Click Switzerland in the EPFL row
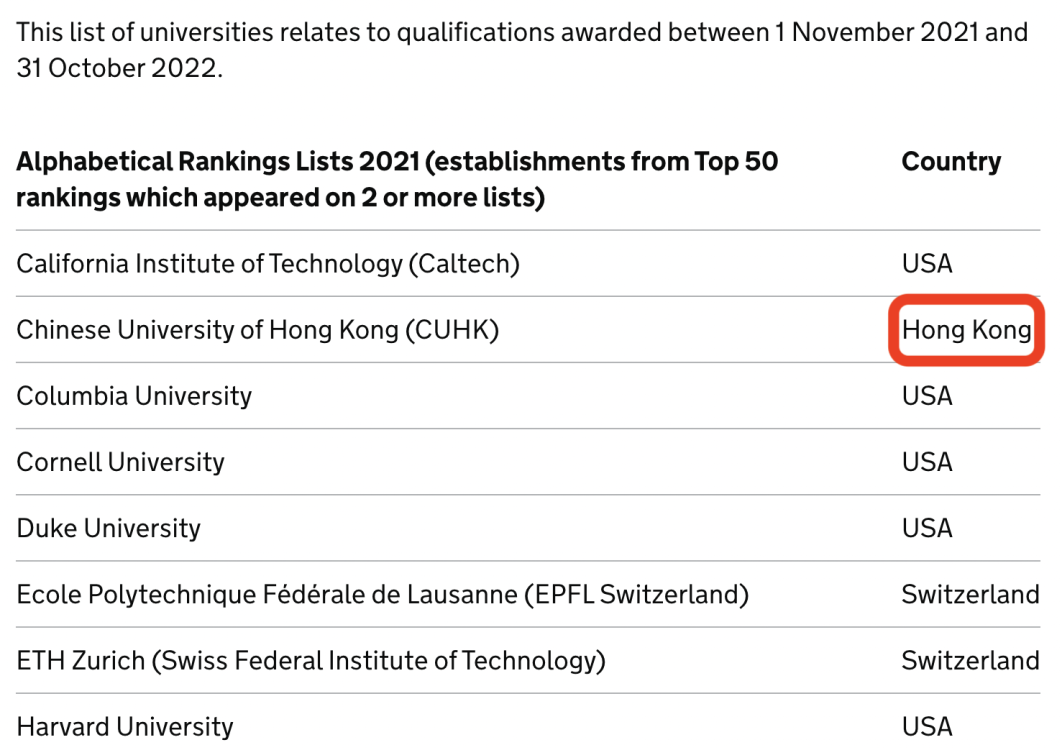The image size is (1060, 748). (971, 594)
